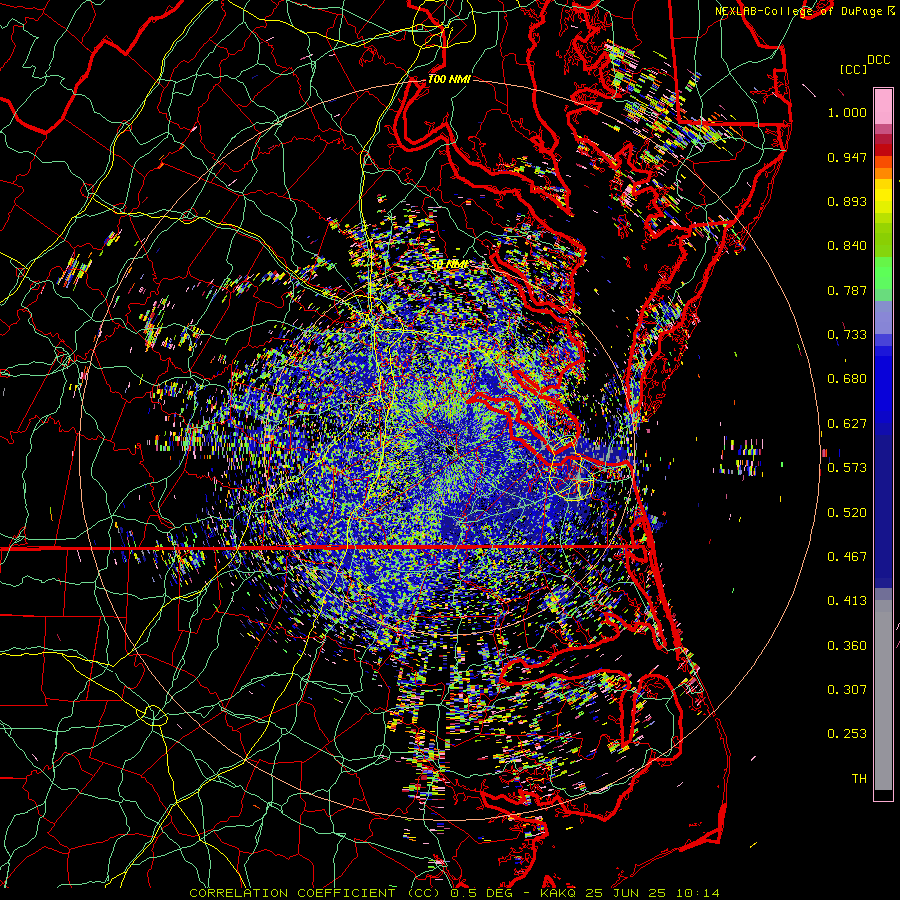Click the 0.947 legend value
The image size is (900, 900).
click(x=847, y=157)
